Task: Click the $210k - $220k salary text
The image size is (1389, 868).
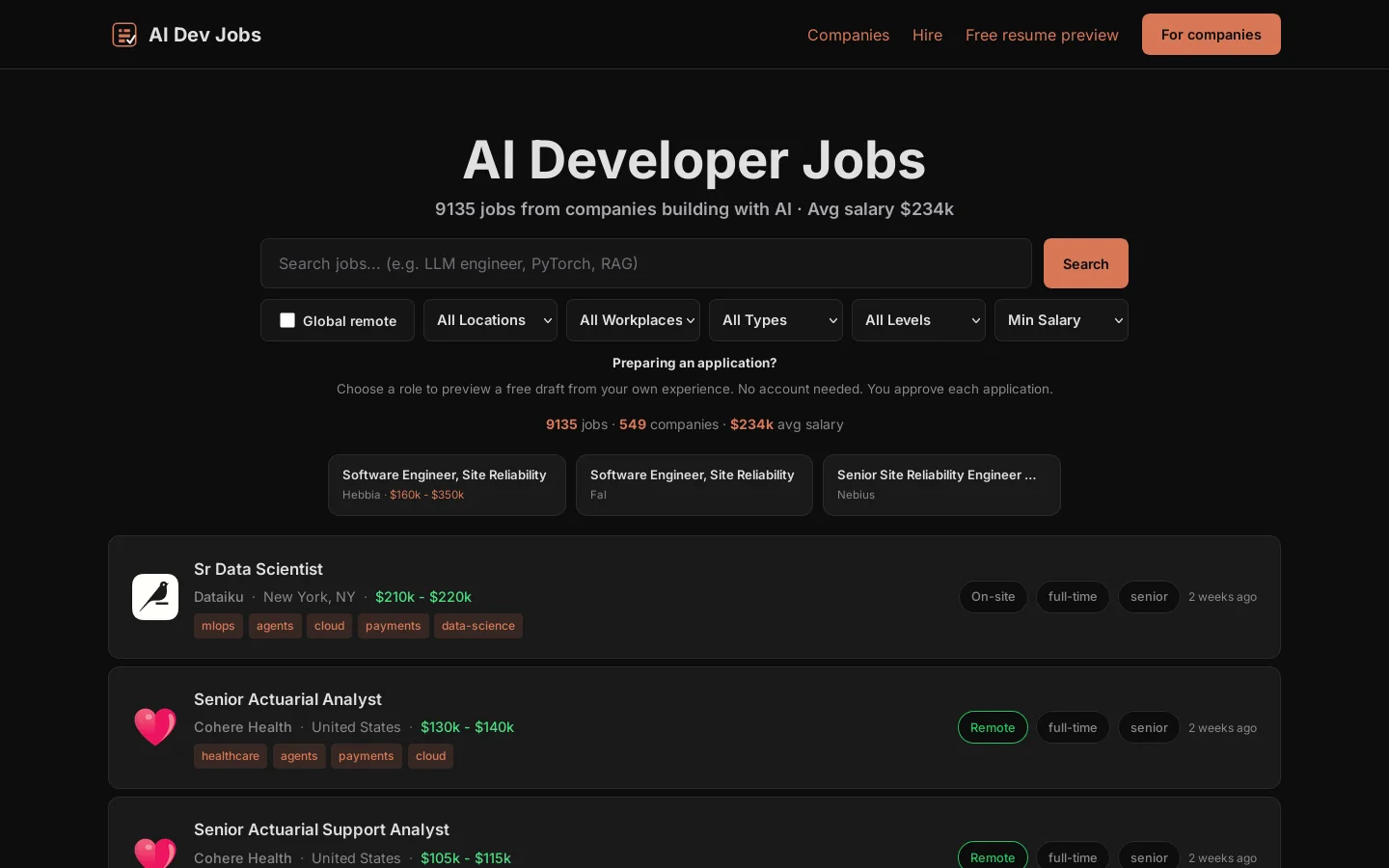Action: (x=423, y=597)
